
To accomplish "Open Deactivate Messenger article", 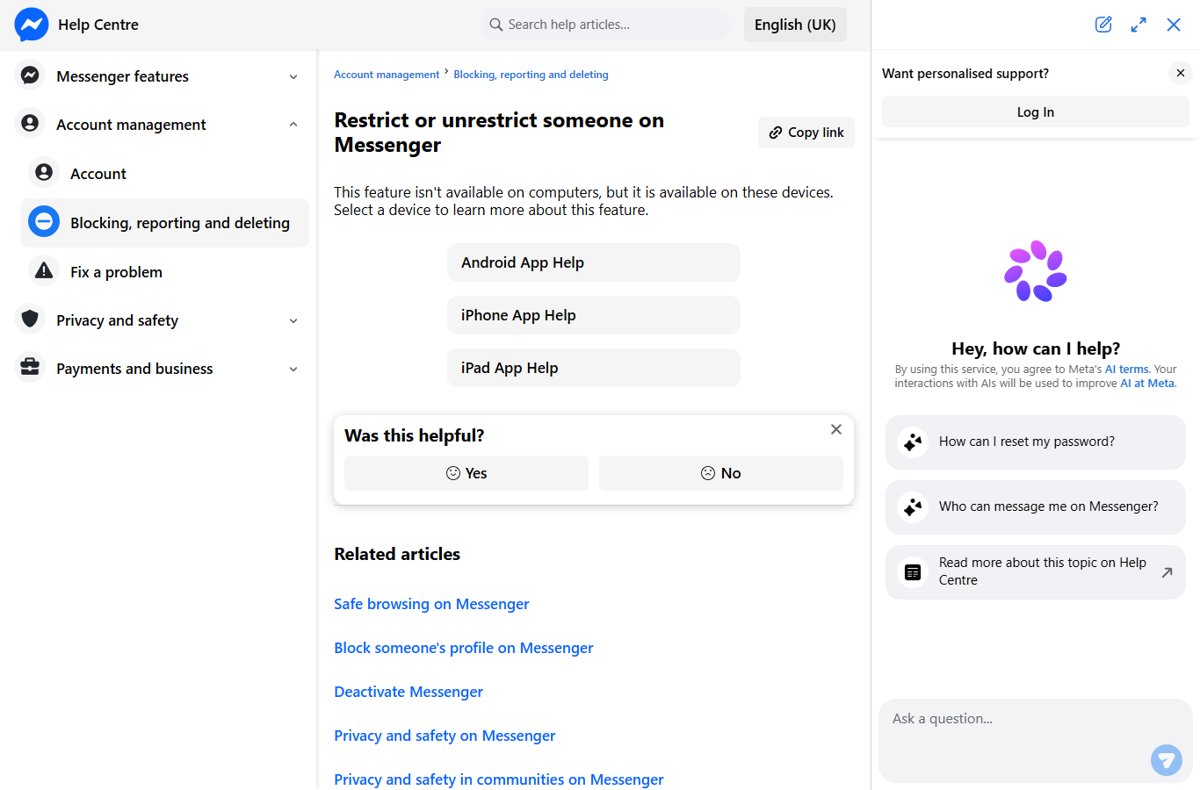I will pos(408,692).
